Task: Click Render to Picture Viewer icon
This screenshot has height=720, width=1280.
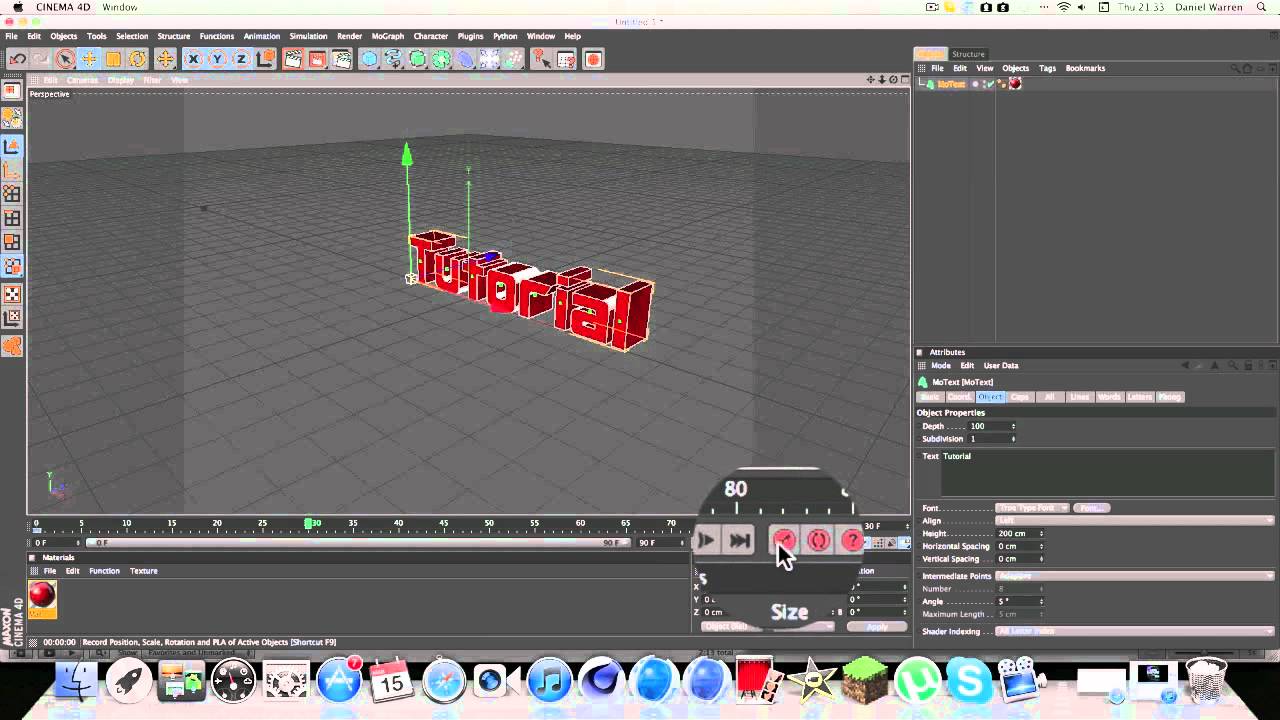Action: (x=317, y=59)
